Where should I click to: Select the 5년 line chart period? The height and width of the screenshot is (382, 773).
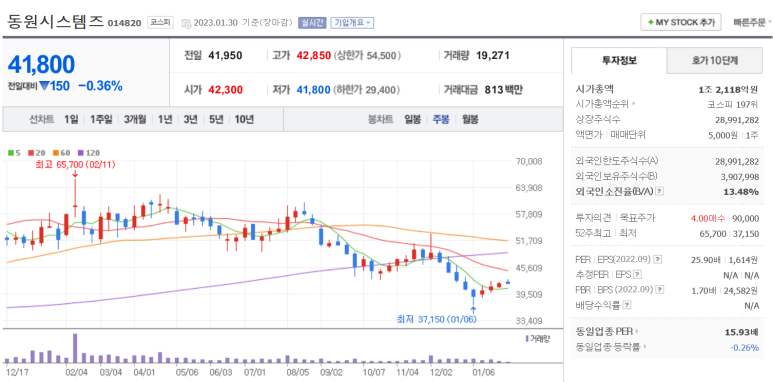pos(216,119)
